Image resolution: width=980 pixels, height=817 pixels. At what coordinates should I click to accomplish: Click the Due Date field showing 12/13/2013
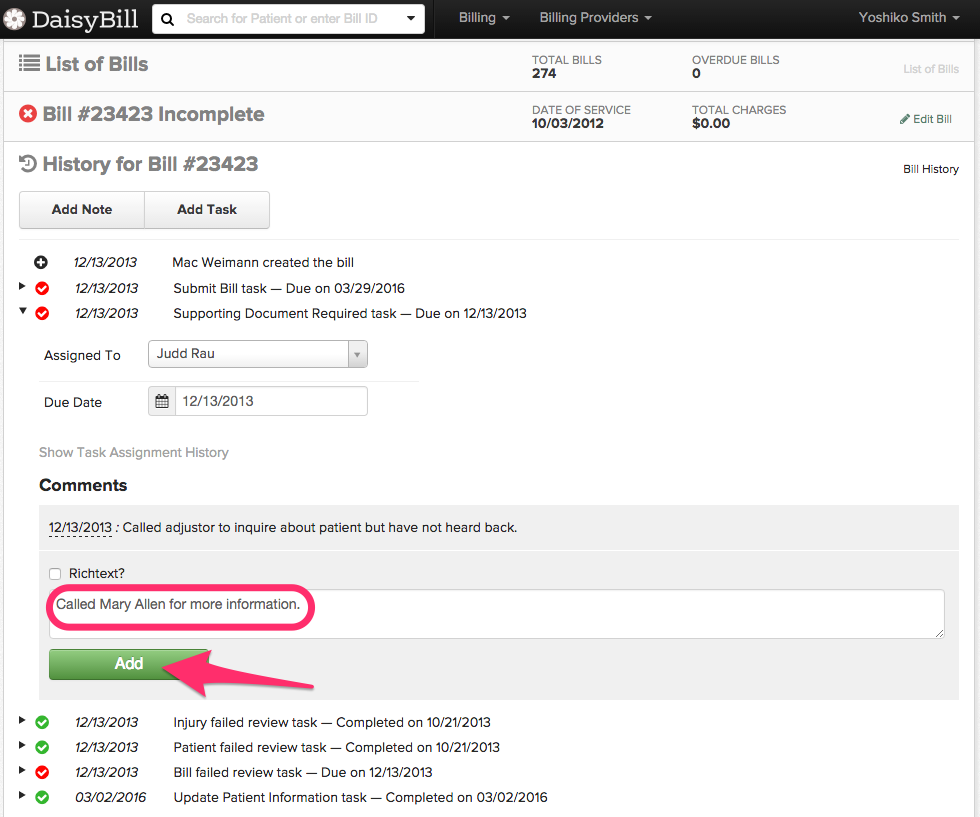(271, 401)
